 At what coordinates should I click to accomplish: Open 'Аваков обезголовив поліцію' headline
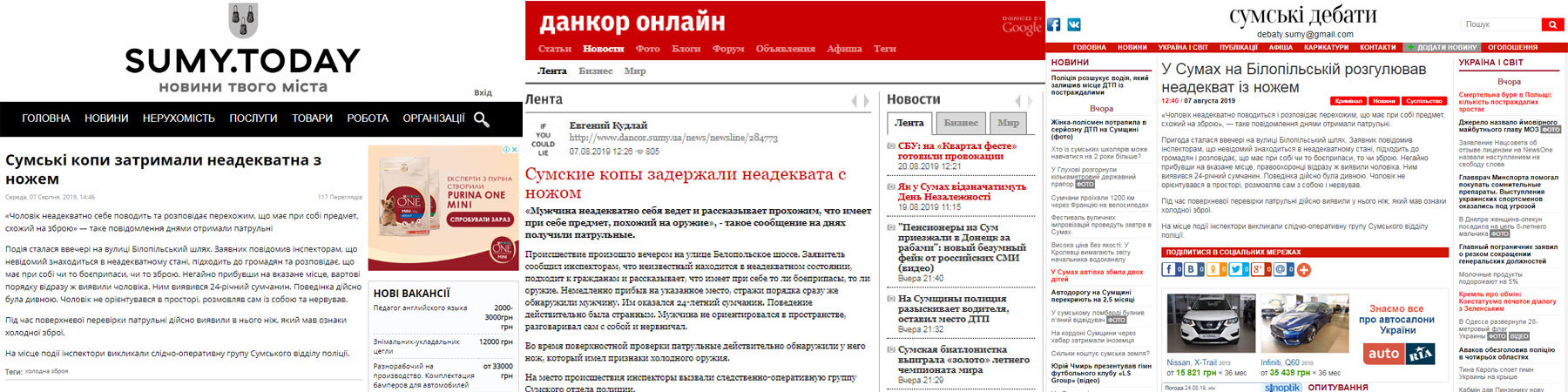point(1507,354)
